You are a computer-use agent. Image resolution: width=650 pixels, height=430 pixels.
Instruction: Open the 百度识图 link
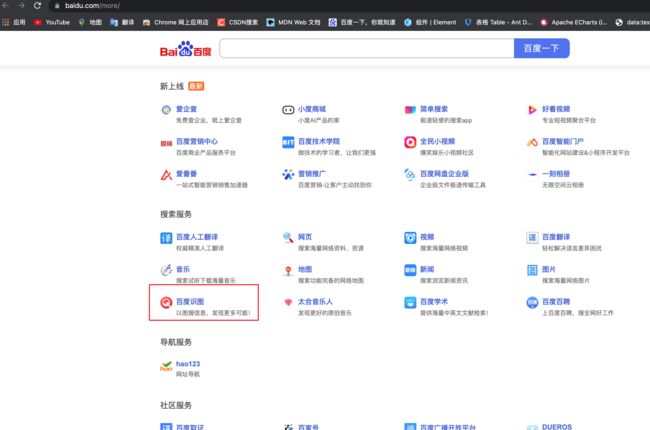(x=190, y=301)
